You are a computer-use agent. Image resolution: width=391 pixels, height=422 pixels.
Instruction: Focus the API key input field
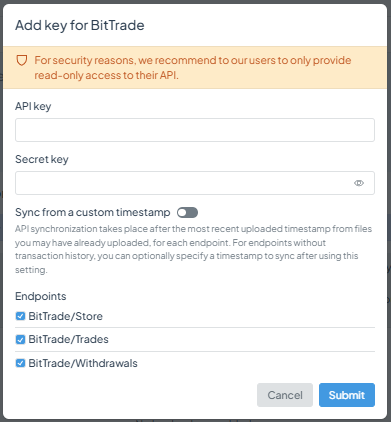[195, 130]
